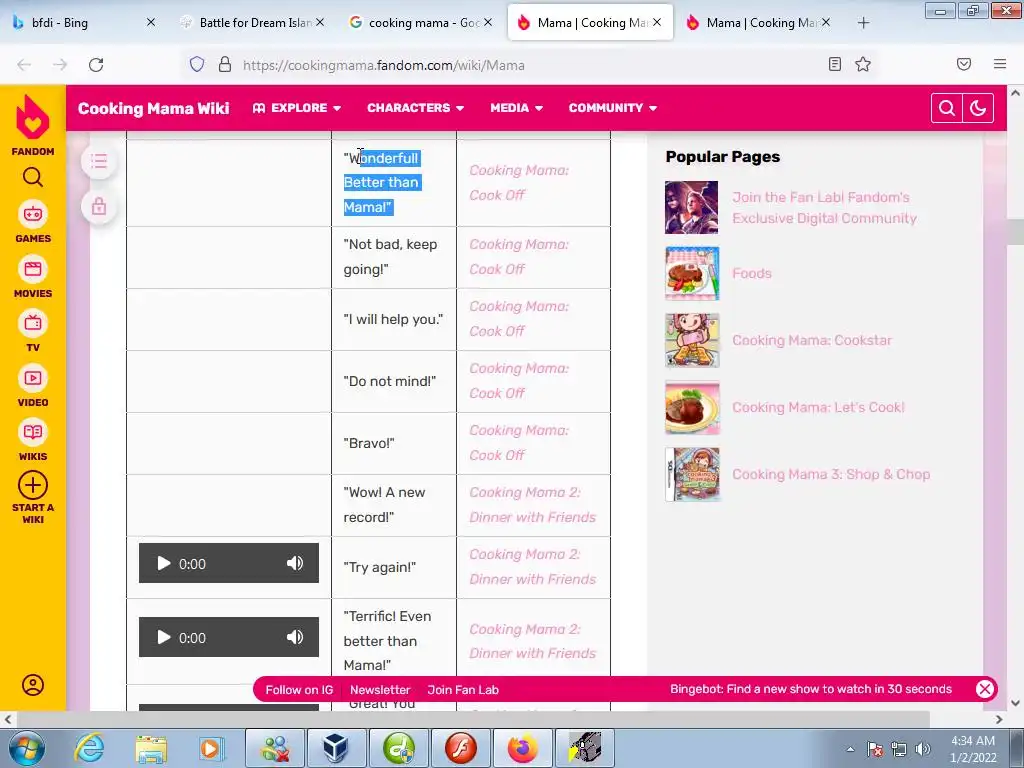Open Cooking Mama: Cook Off link beside 'Bravo!'
Image resolution: width=1024 pixels, height=768 pixels.
click(519, 443)
